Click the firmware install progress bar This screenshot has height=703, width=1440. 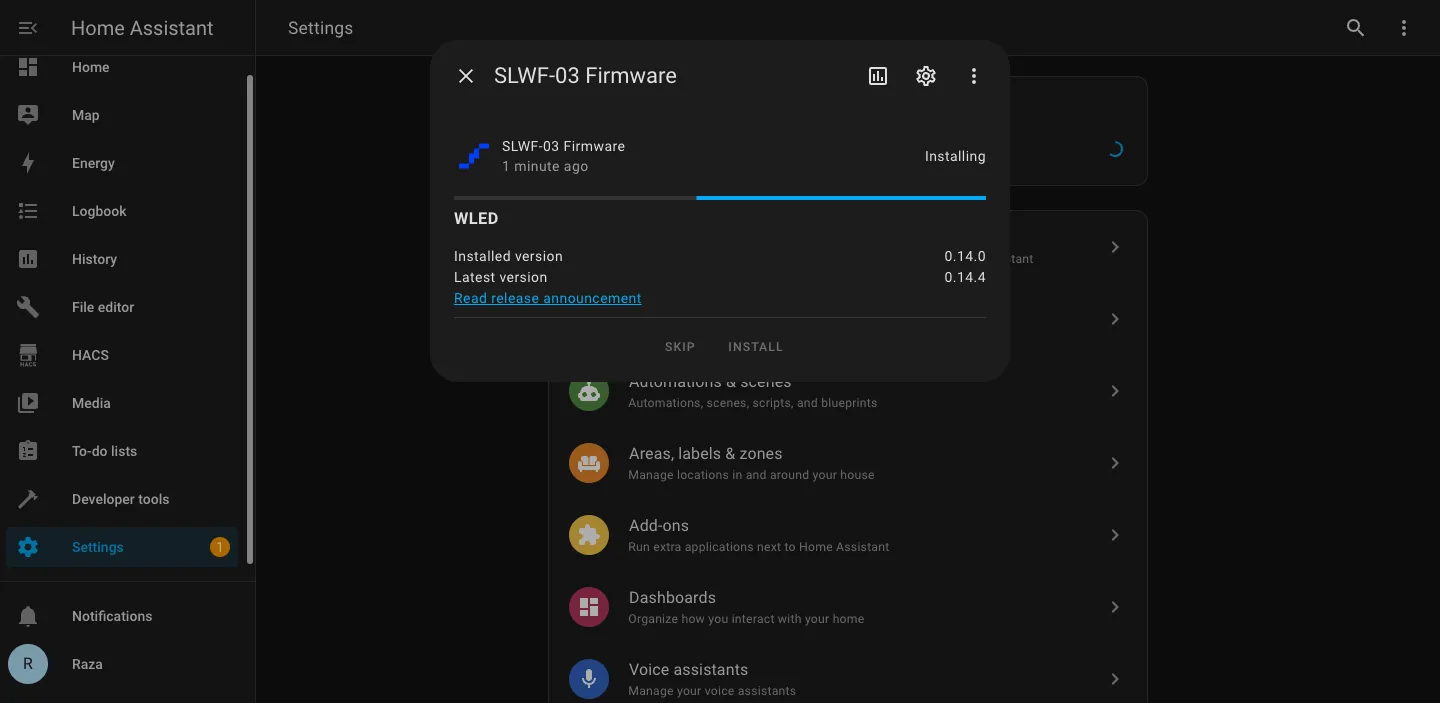coord(720,198)
